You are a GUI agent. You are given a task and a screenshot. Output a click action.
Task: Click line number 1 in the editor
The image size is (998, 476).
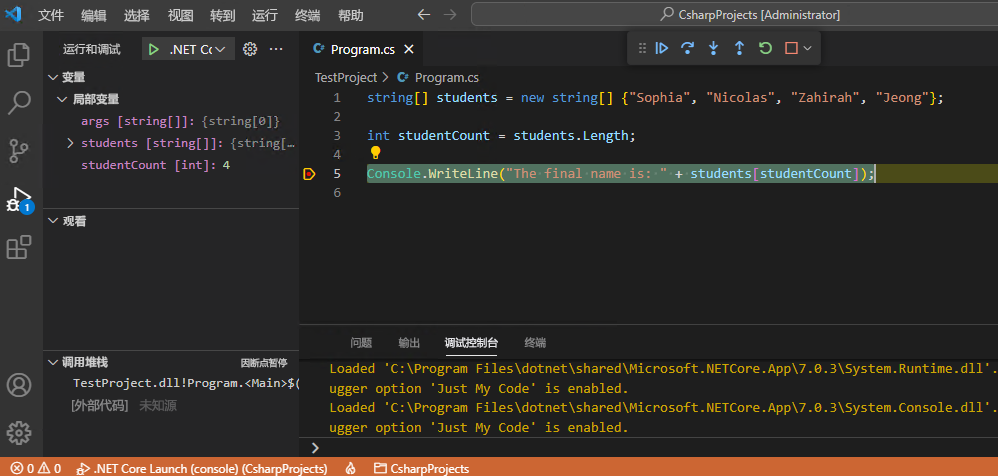(x=337, y=98)
